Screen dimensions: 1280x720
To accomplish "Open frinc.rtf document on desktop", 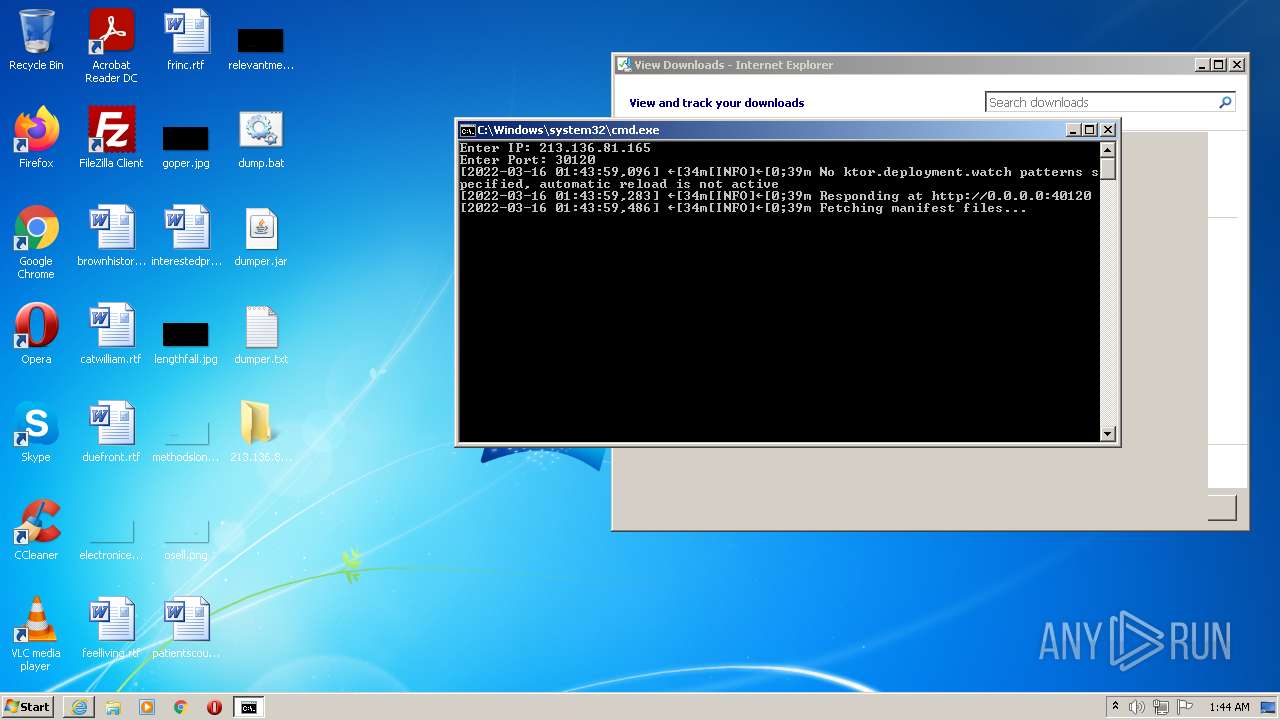I will [186, 41].
